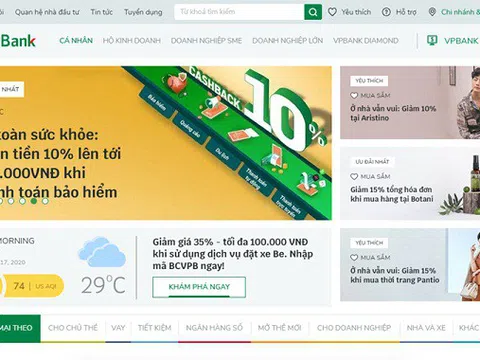Switch to the CHO CHỦ THẺ tab
This screenshot has width=480, height=360.
(x=73, y=328)
